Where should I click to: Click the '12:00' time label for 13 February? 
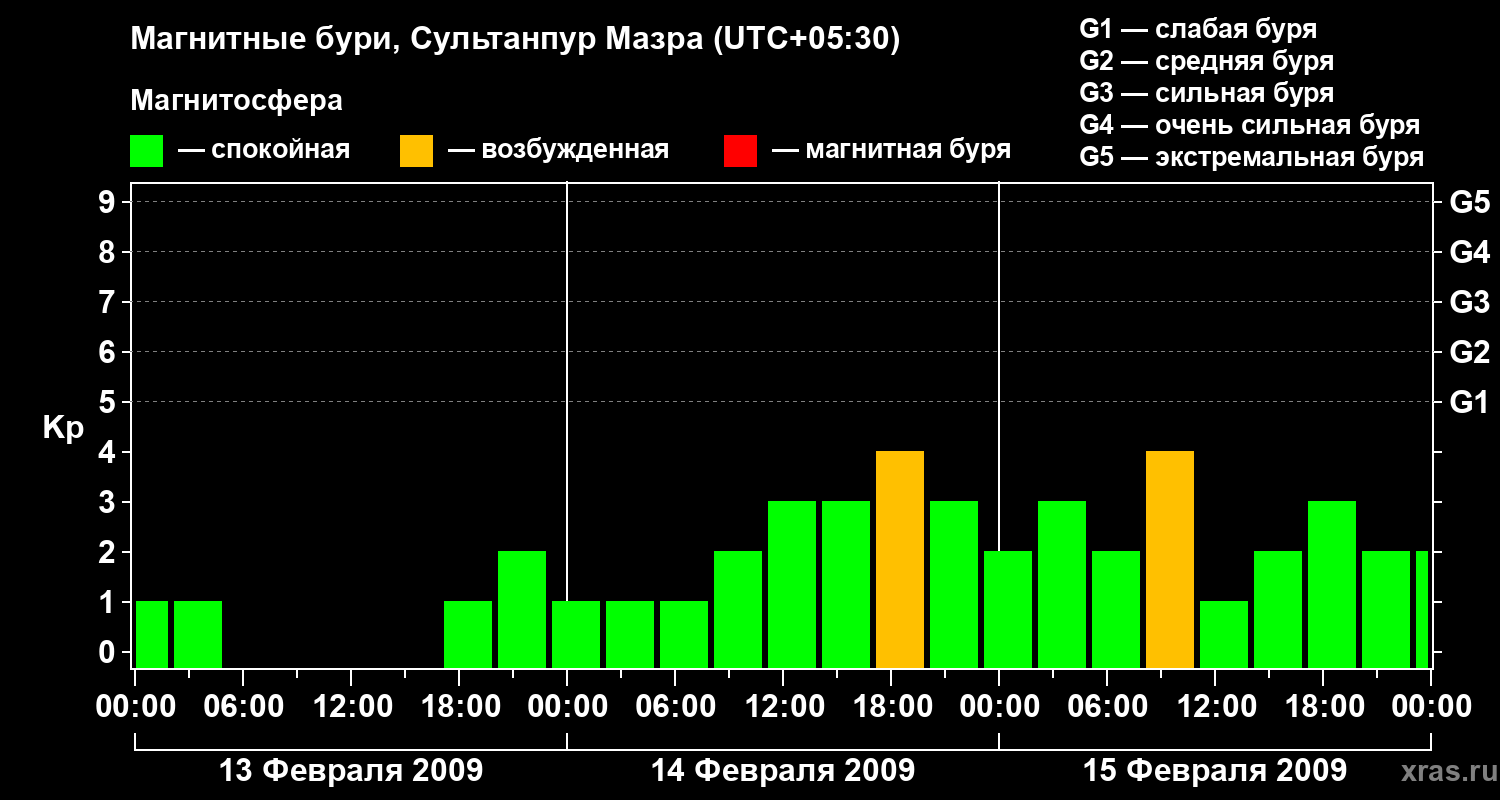(x=351, y=707)
